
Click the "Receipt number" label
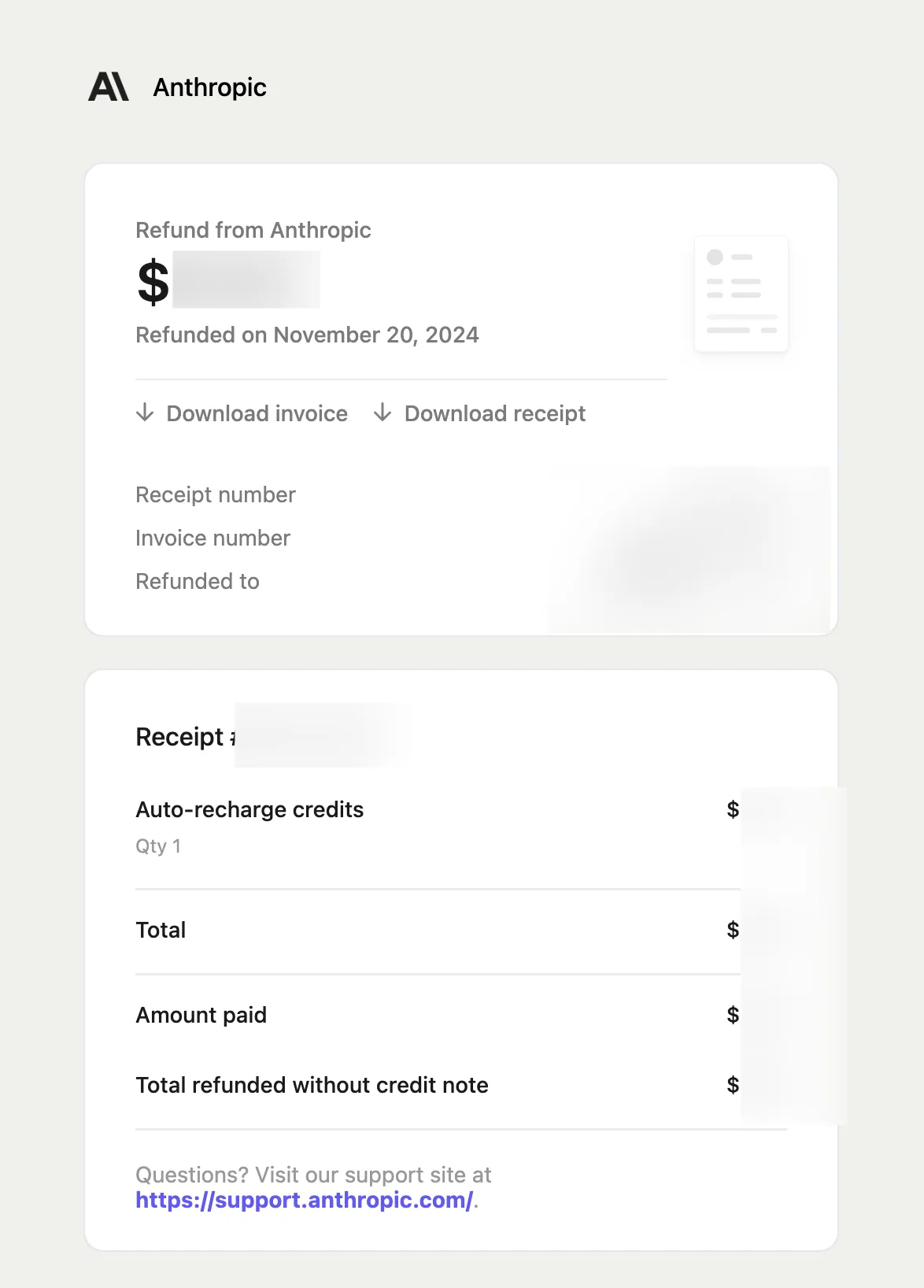click(216, 495)
